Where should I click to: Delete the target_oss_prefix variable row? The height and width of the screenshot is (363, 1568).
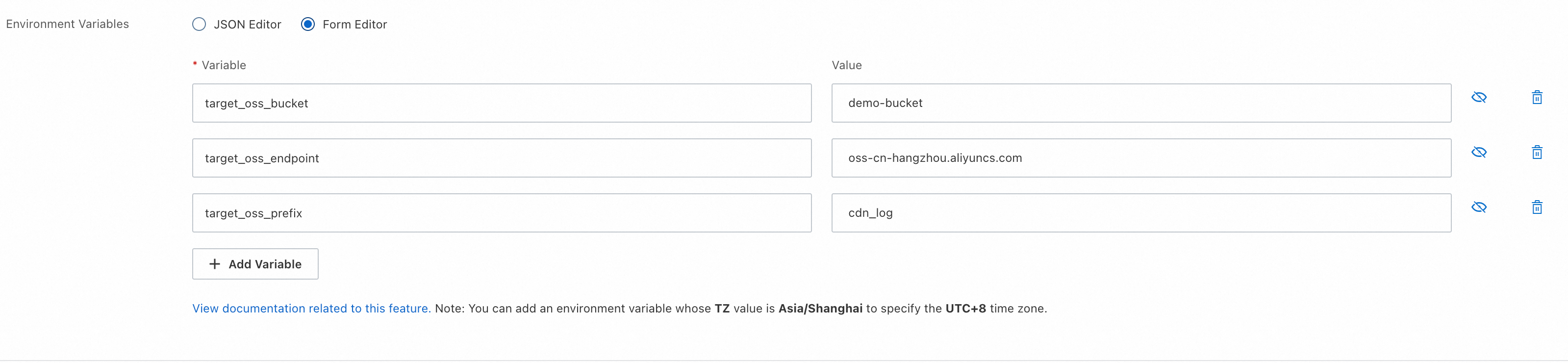click(x=1536, y=207)
